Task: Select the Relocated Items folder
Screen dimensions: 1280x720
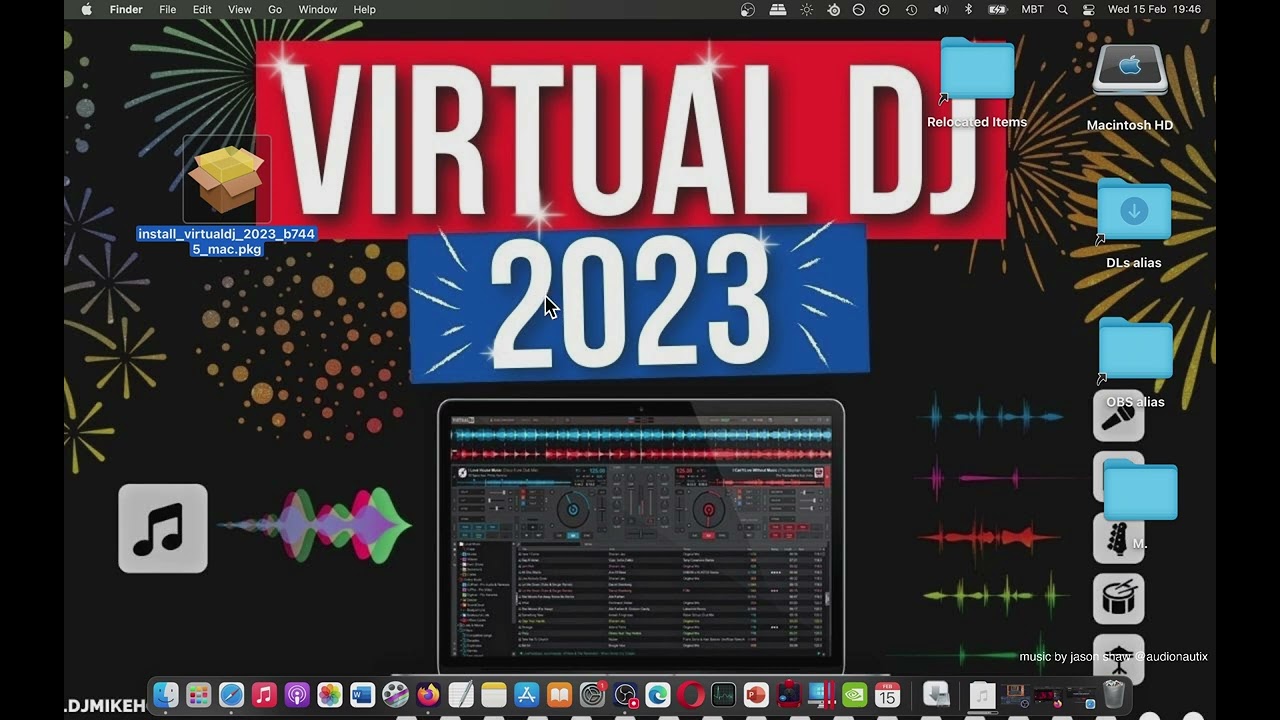Action: [977, 69]
